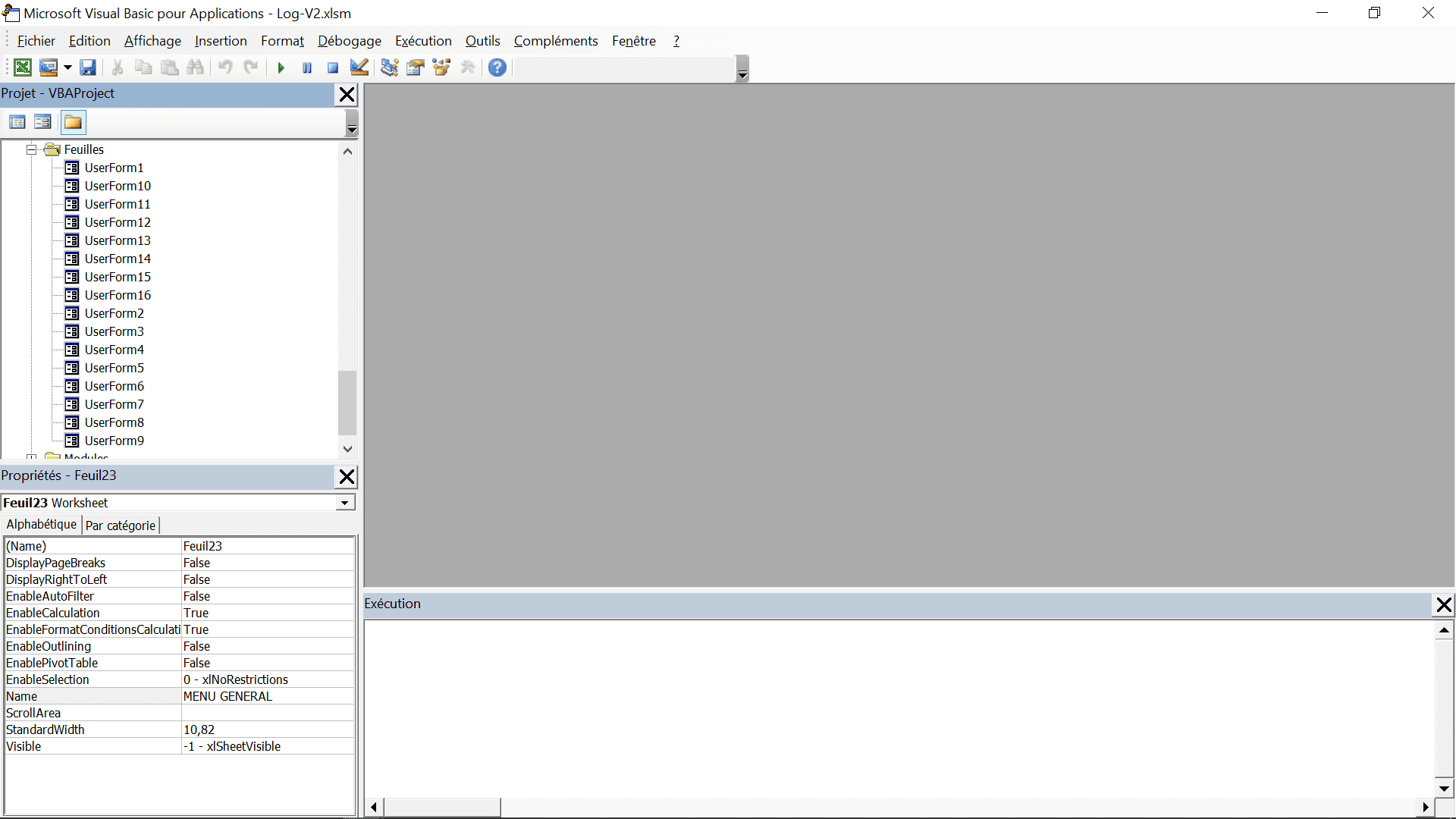1456x819 pixels.
Task: Select UserForm12 in the project tree
Action: coord(118,222)
